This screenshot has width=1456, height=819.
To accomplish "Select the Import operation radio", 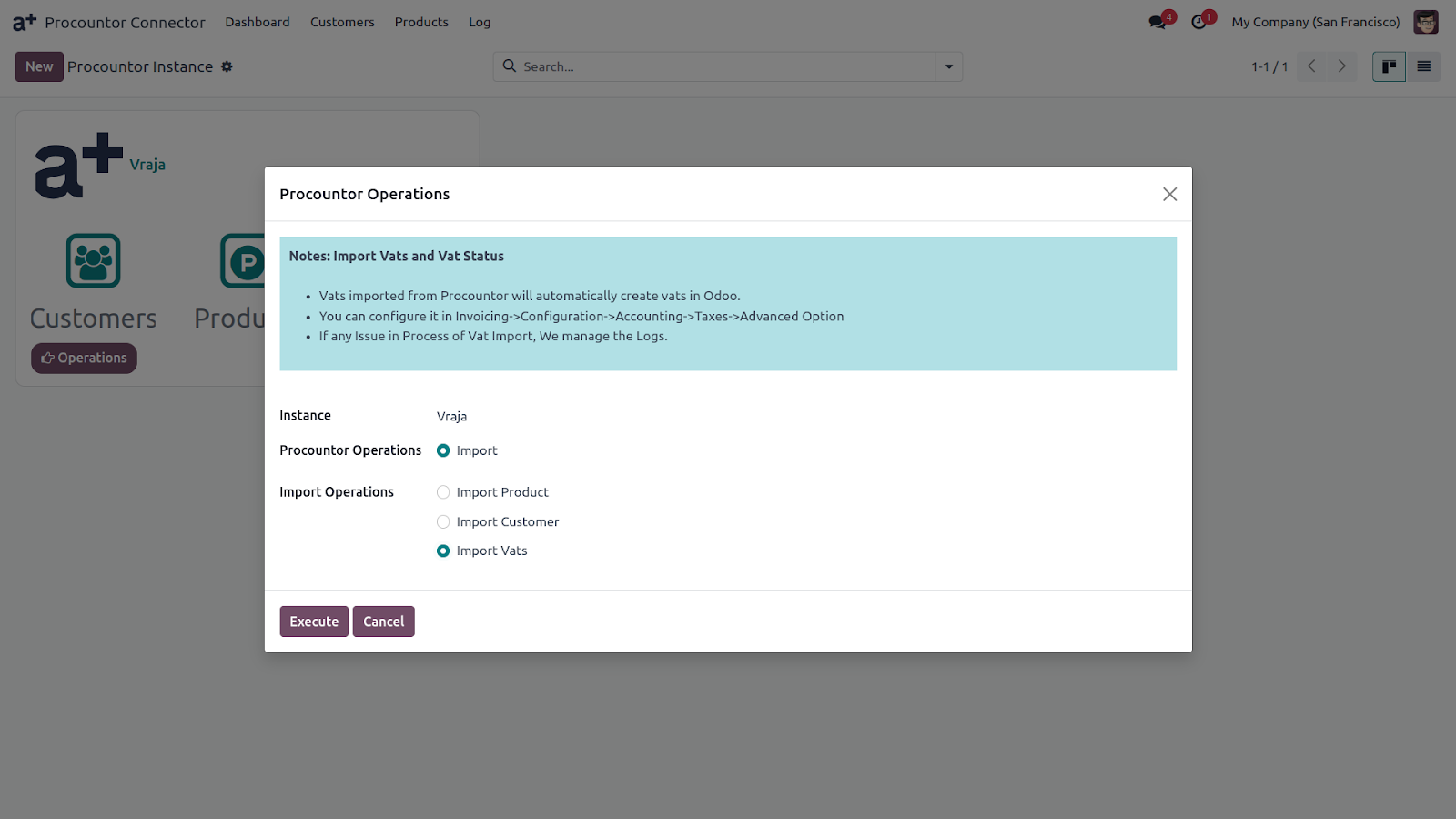I will 443,450.
